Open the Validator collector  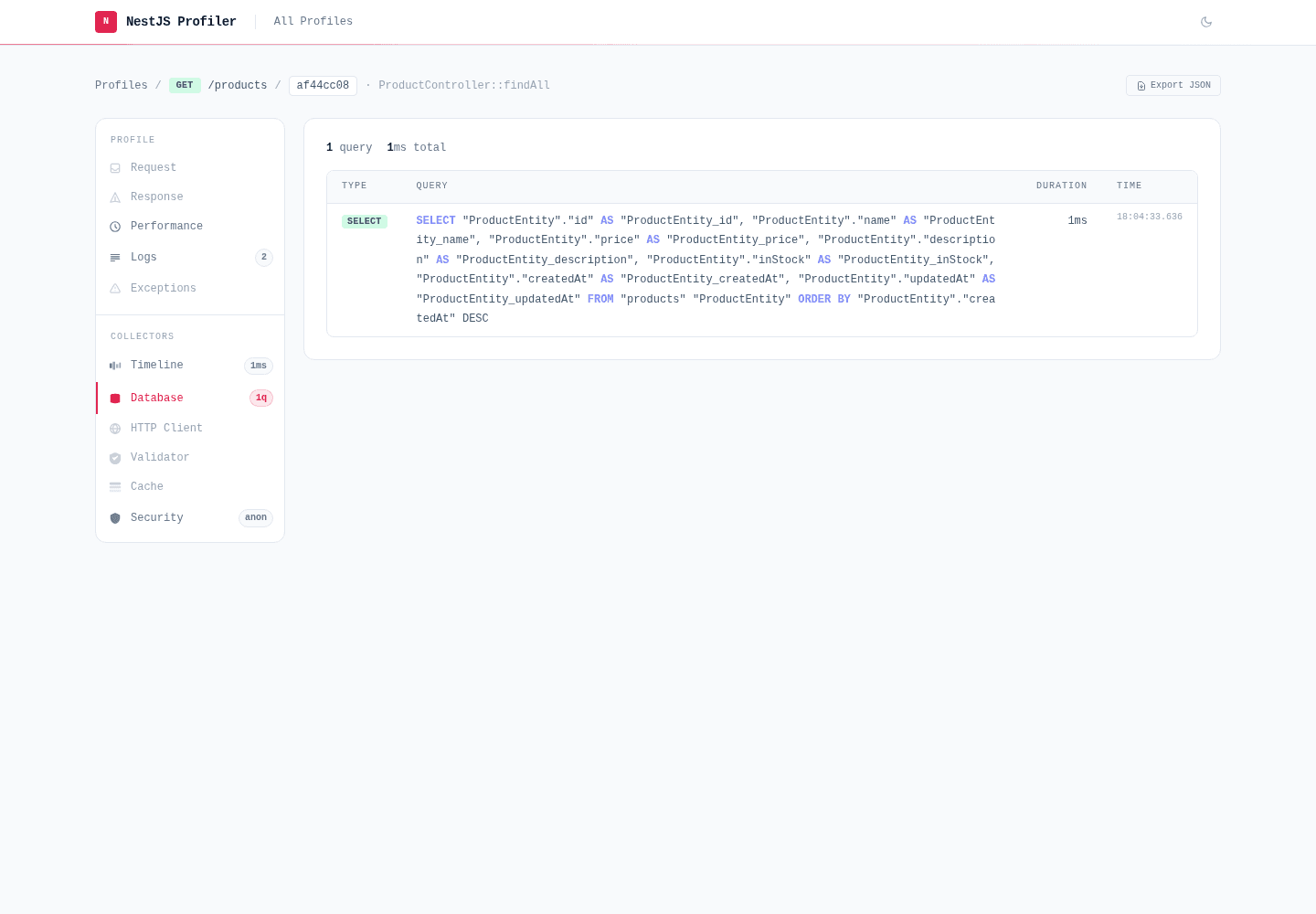pyautogui.click(x=190, y=457)
